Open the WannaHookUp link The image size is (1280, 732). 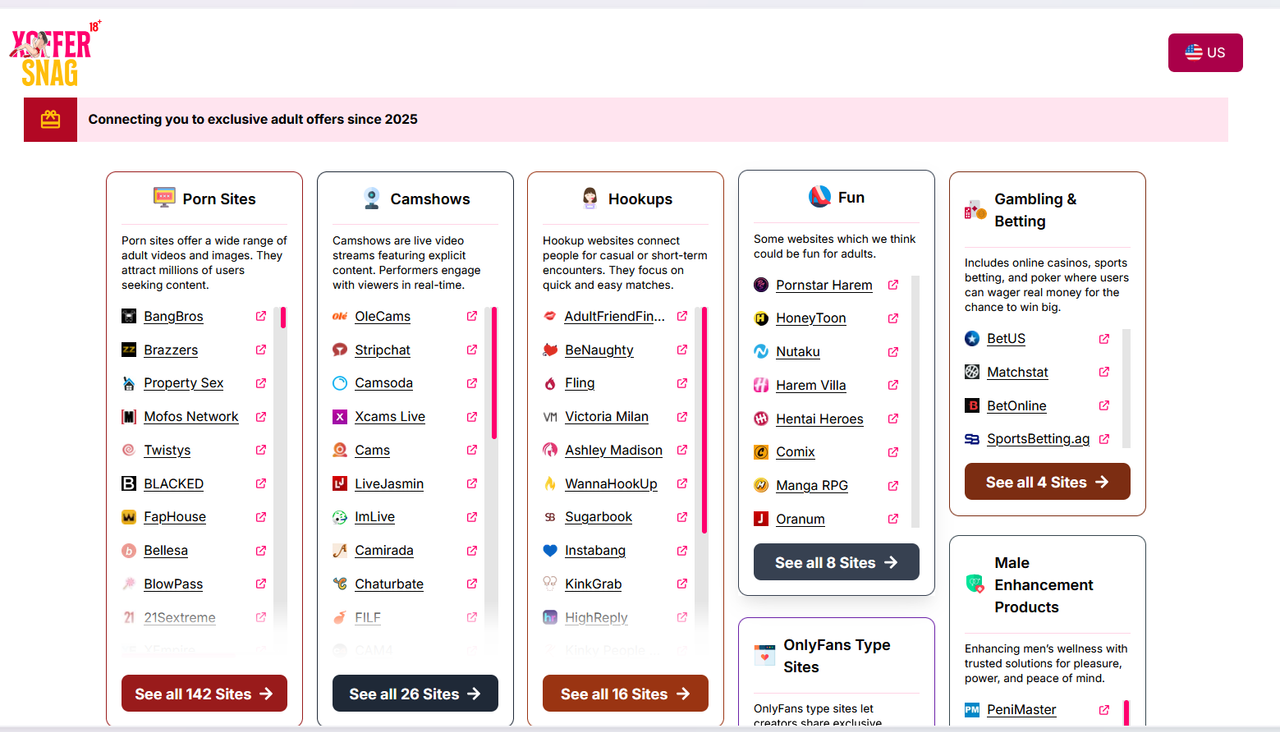tap(611, 484)
